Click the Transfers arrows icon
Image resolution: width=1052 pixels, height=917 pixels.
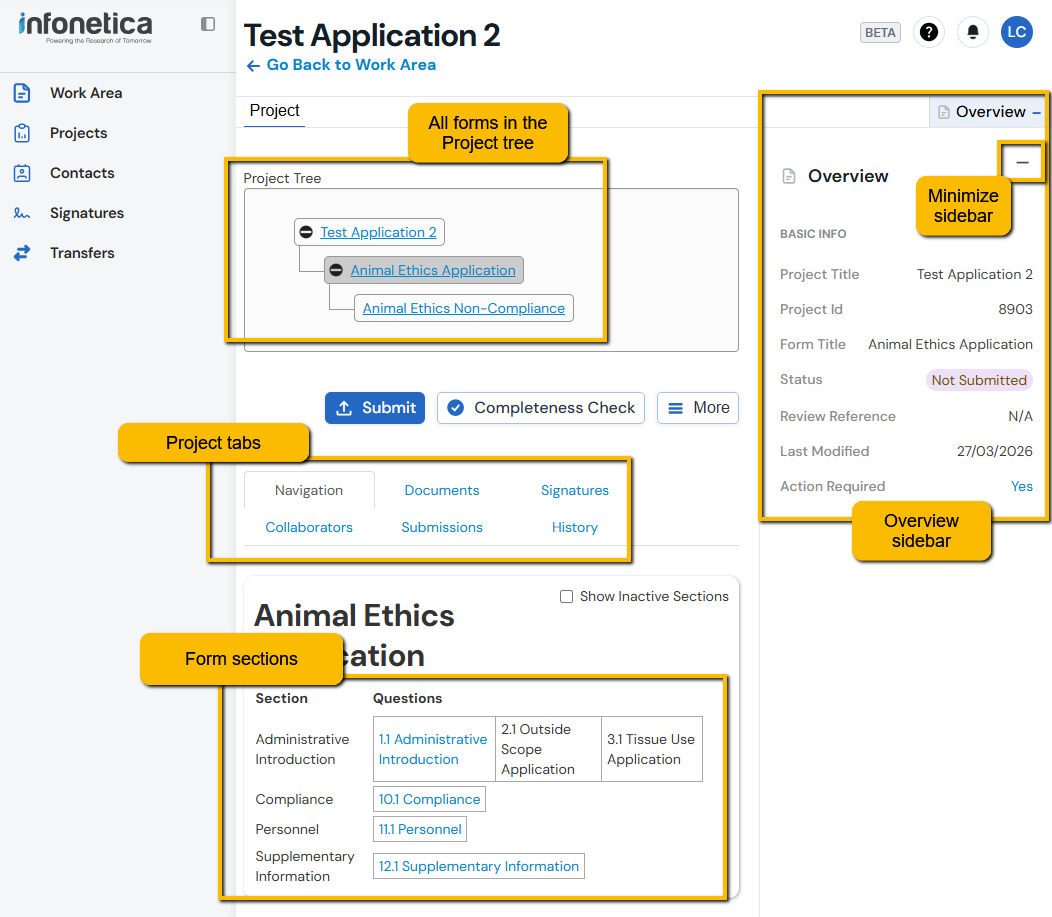[x=22, y=253]
